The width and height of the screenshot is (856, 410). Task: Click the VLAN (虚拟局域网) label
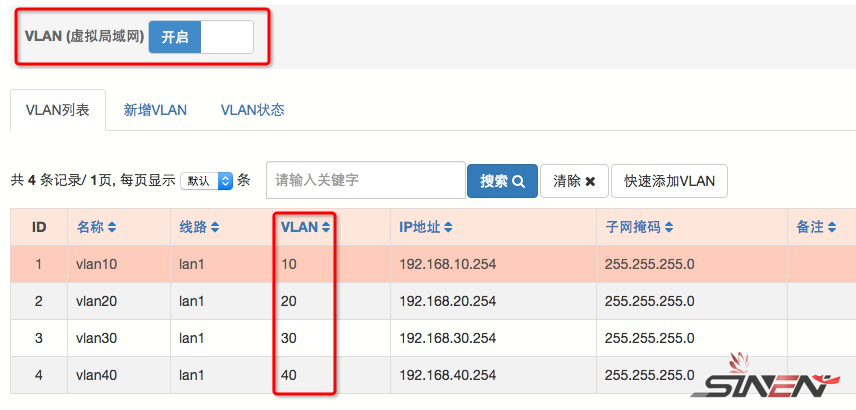click(84, 37)
